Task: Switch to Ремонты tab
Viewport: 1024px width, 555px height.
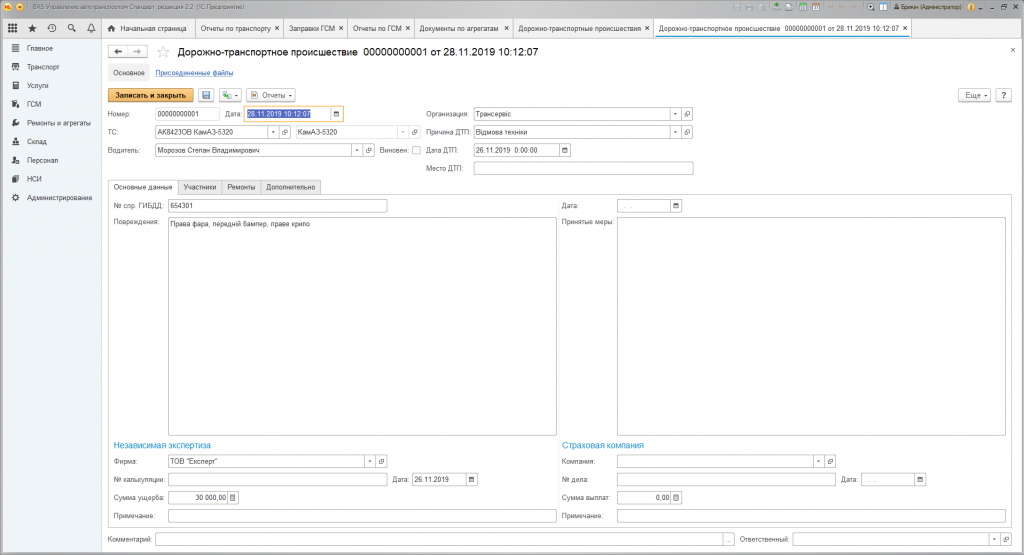Action: pyautogui.click(x=241, y=187)
